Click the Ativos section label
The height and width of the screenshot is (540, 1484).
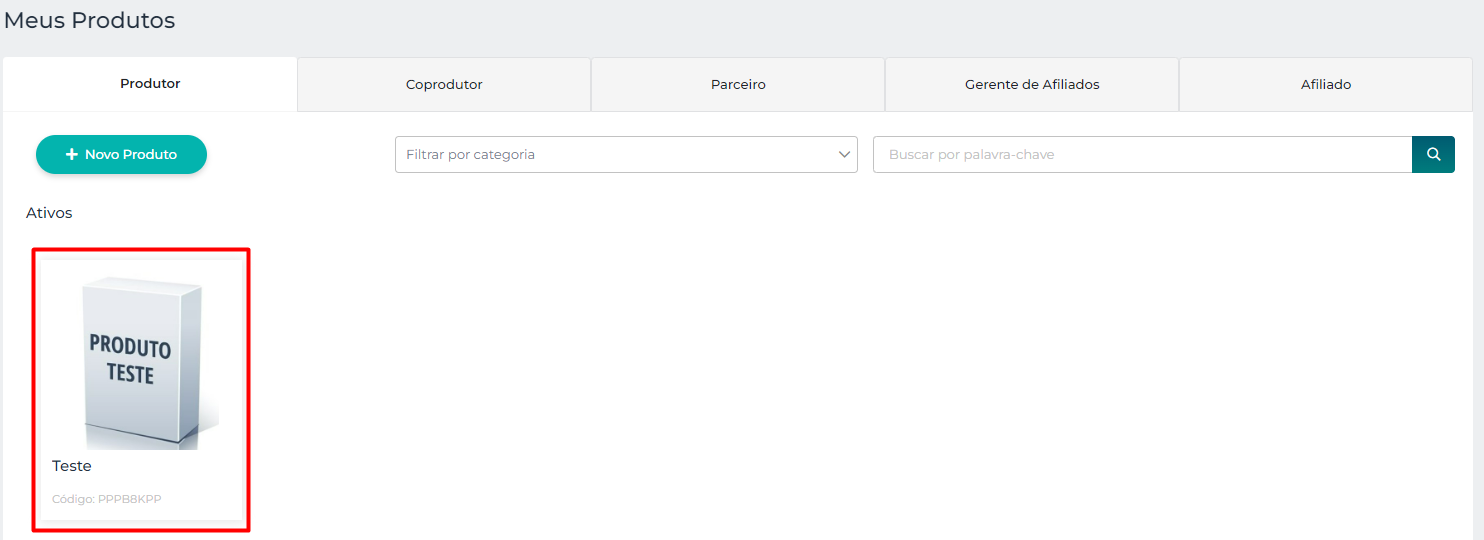(x=49, y=213)
